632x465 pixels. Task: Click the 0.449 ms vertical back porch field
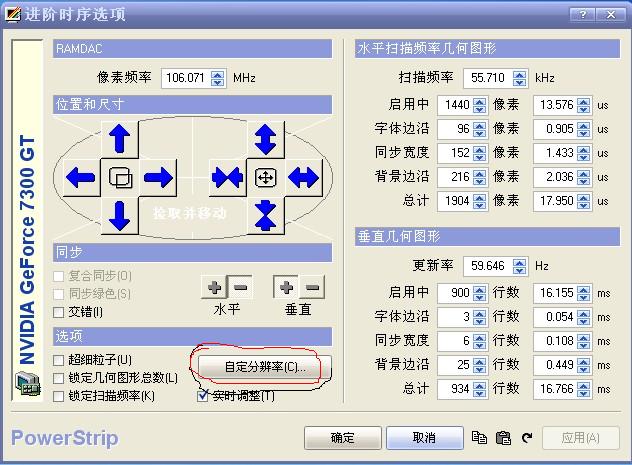click(x=555, y=365)
